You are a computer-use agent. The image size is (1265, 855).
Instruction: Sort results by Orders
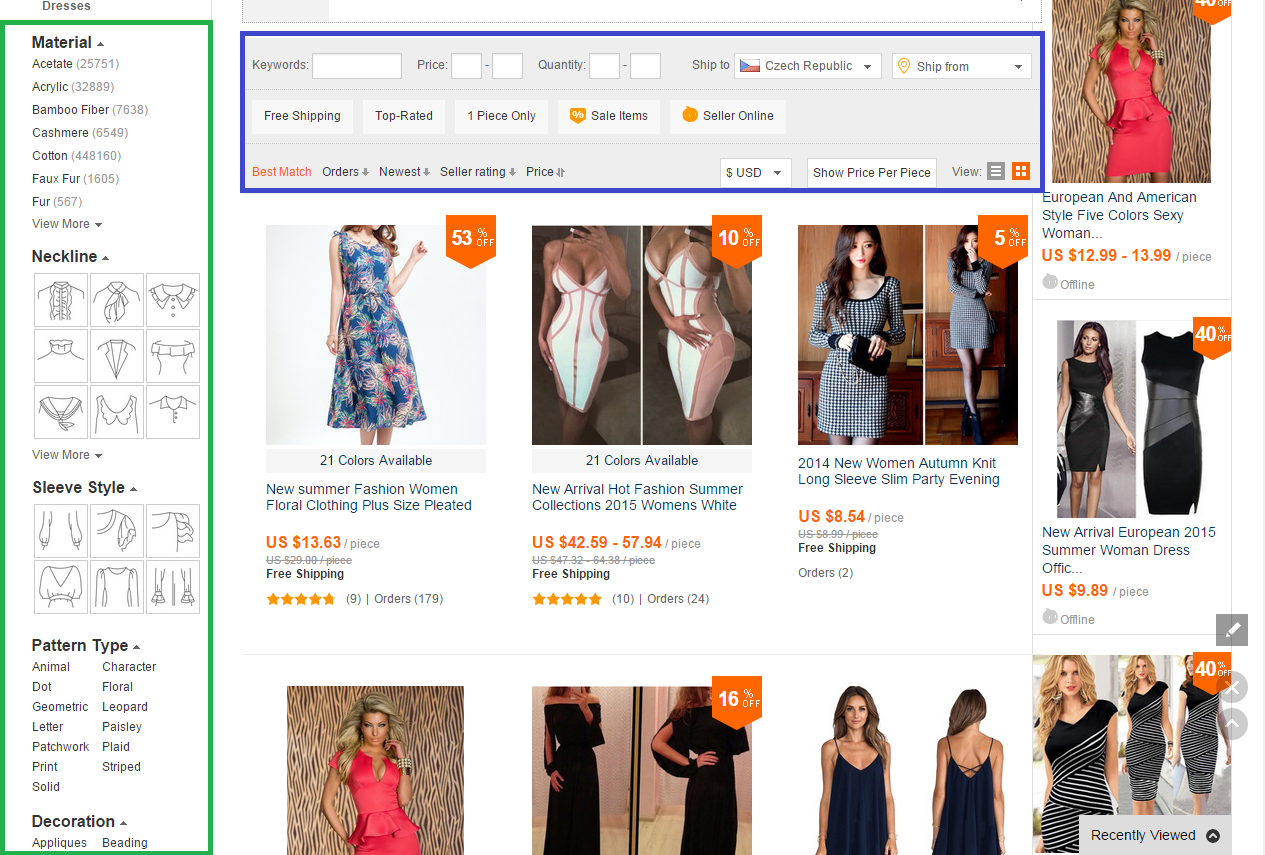point(345,172)
